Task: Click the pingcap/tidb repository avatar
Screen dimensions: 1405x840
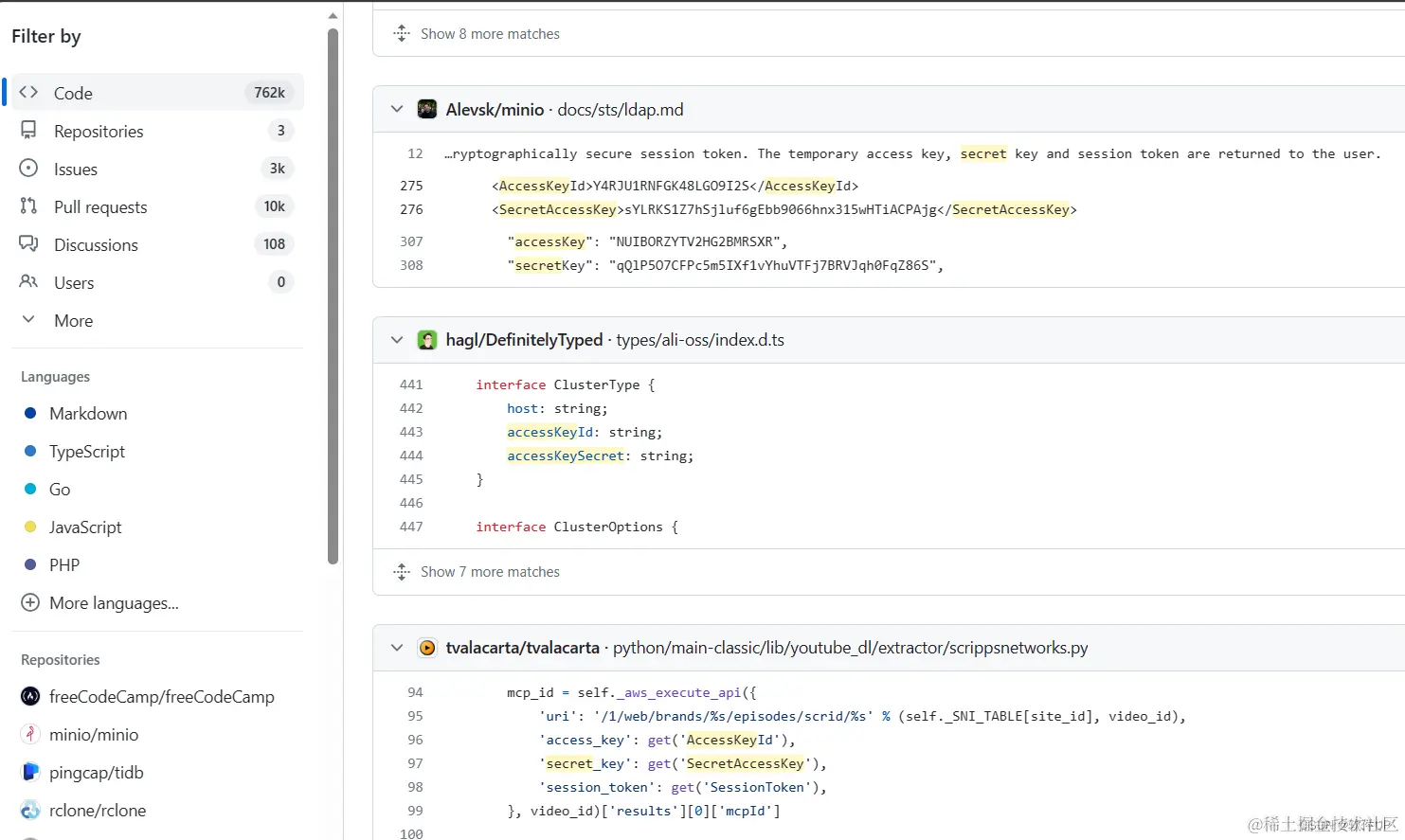Action: (x=30, y=772)
